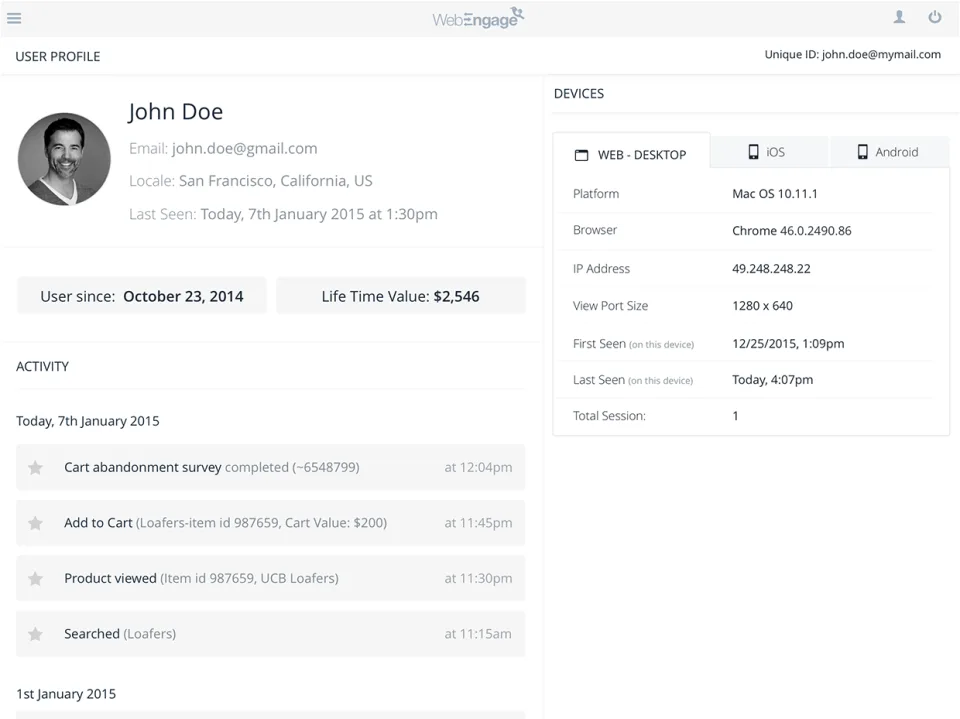The width and height of the screenshot is (960, 719).
Task: Switch to the iOS devices tab
Action: (x=769, y=152)
